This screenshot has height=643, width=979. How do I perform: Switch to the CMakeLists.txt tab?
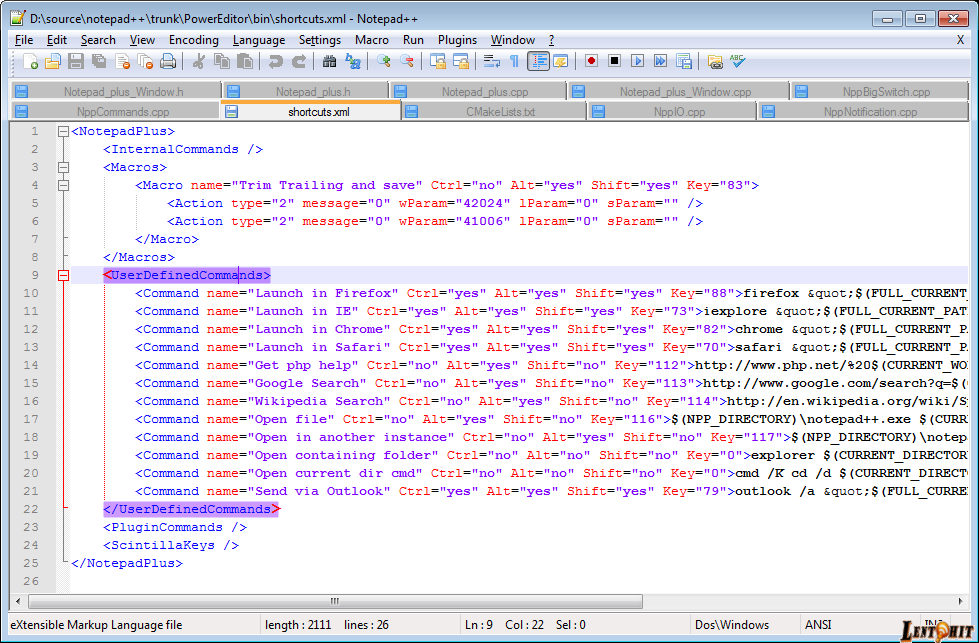tap(494, 112)
